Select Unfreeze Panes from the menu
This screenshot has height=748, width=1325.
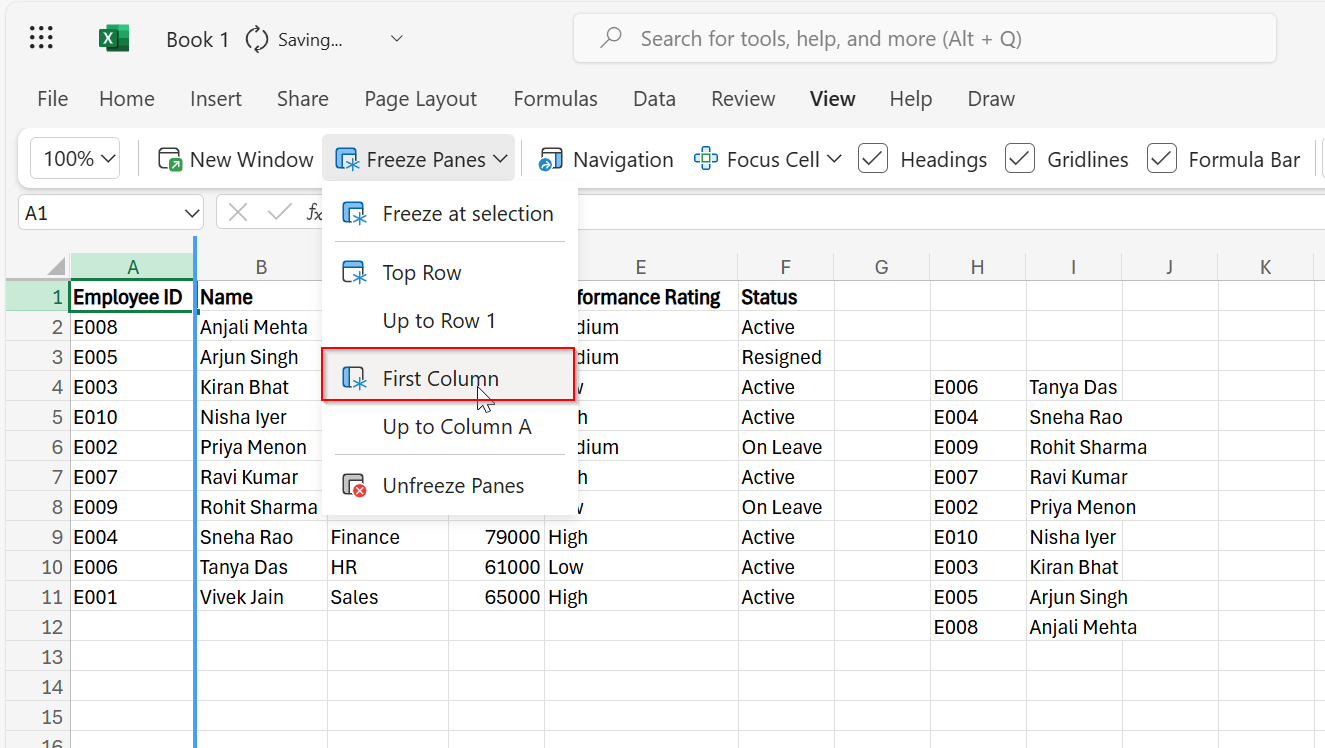point(453,485)
